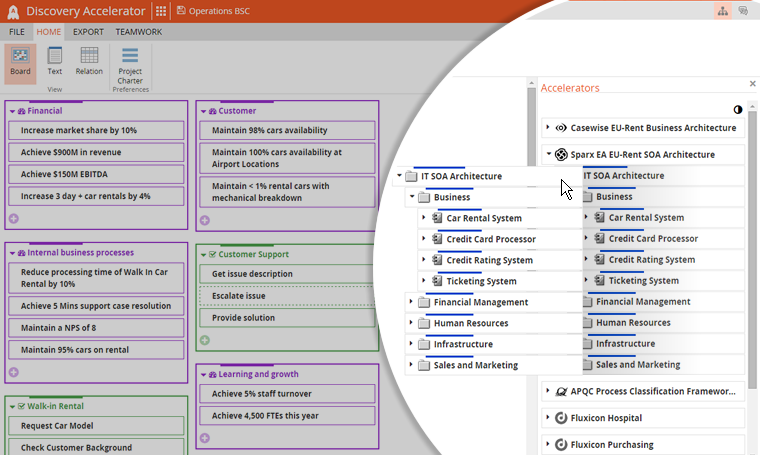Click the Sparx EA EU-Rent icon

point(561,155)
